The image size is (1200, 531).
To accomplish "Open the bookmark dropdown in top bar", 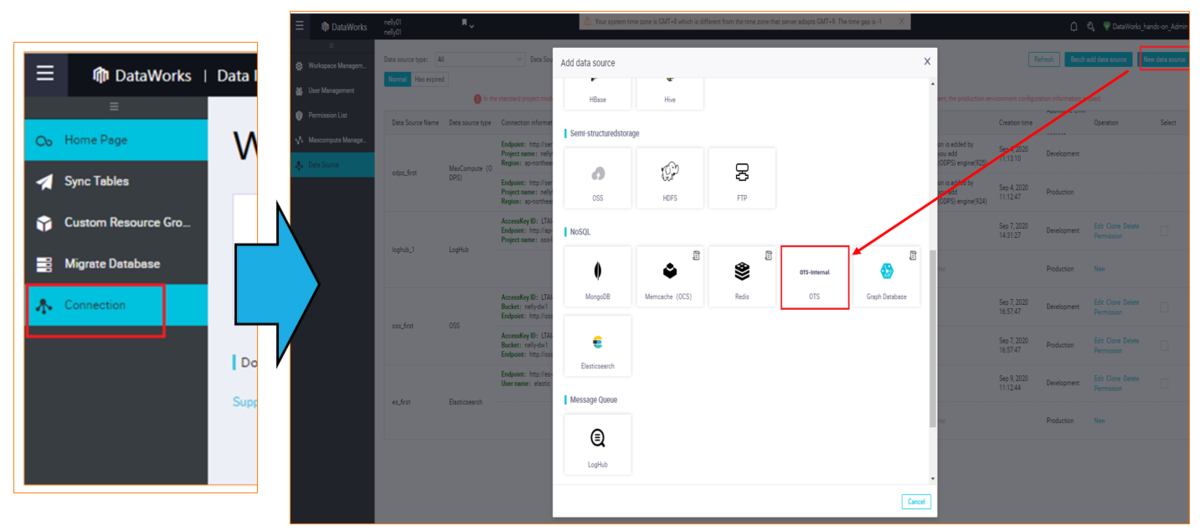I will pyautogui.click(x=467, y=24).
